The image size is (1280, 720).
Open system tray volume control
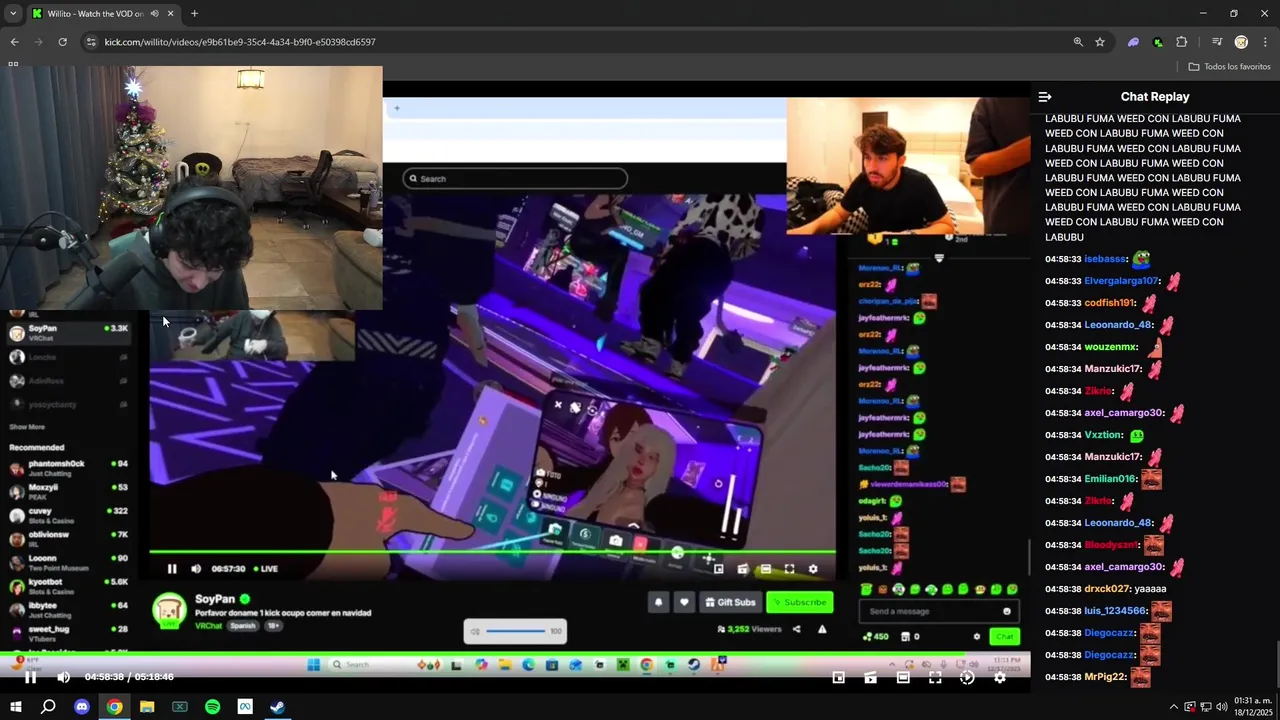[1222, 707]
